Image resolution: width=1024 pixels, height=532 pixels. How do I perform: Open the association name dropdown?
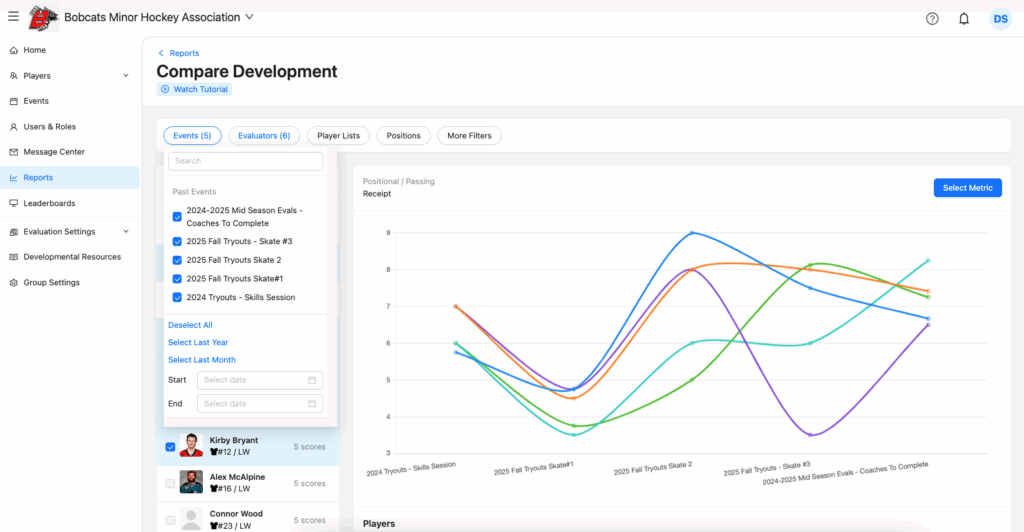coord(249,17)
